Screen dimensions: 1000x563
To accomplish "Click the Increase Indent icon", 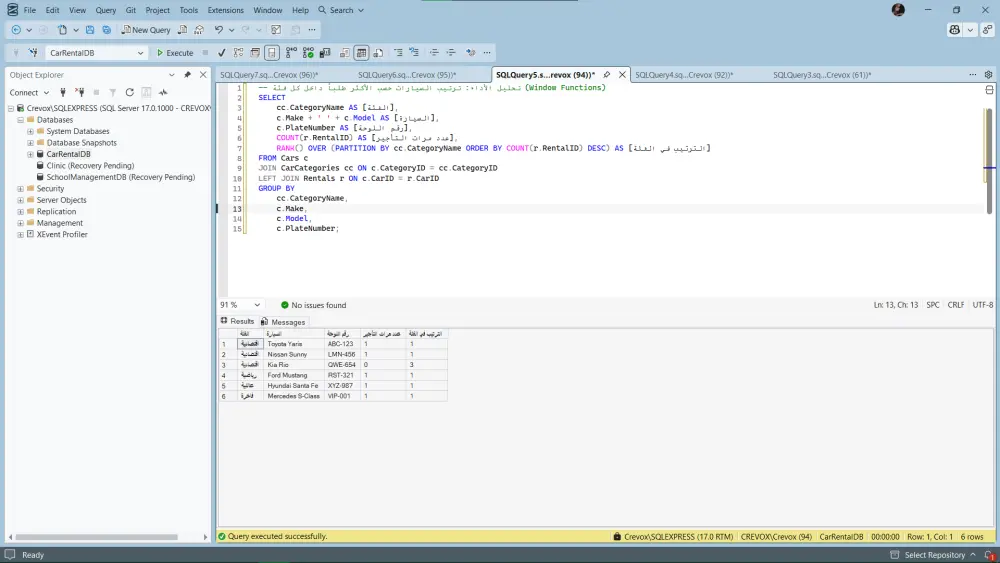I will point(451,53).
